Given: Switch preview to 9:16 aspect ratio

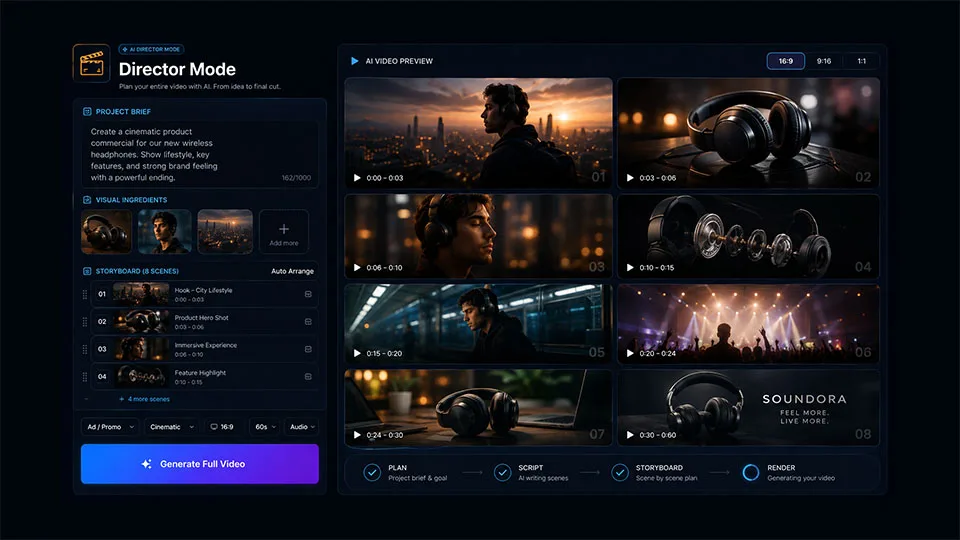Looking at the screenshot, I should [823, 61].
